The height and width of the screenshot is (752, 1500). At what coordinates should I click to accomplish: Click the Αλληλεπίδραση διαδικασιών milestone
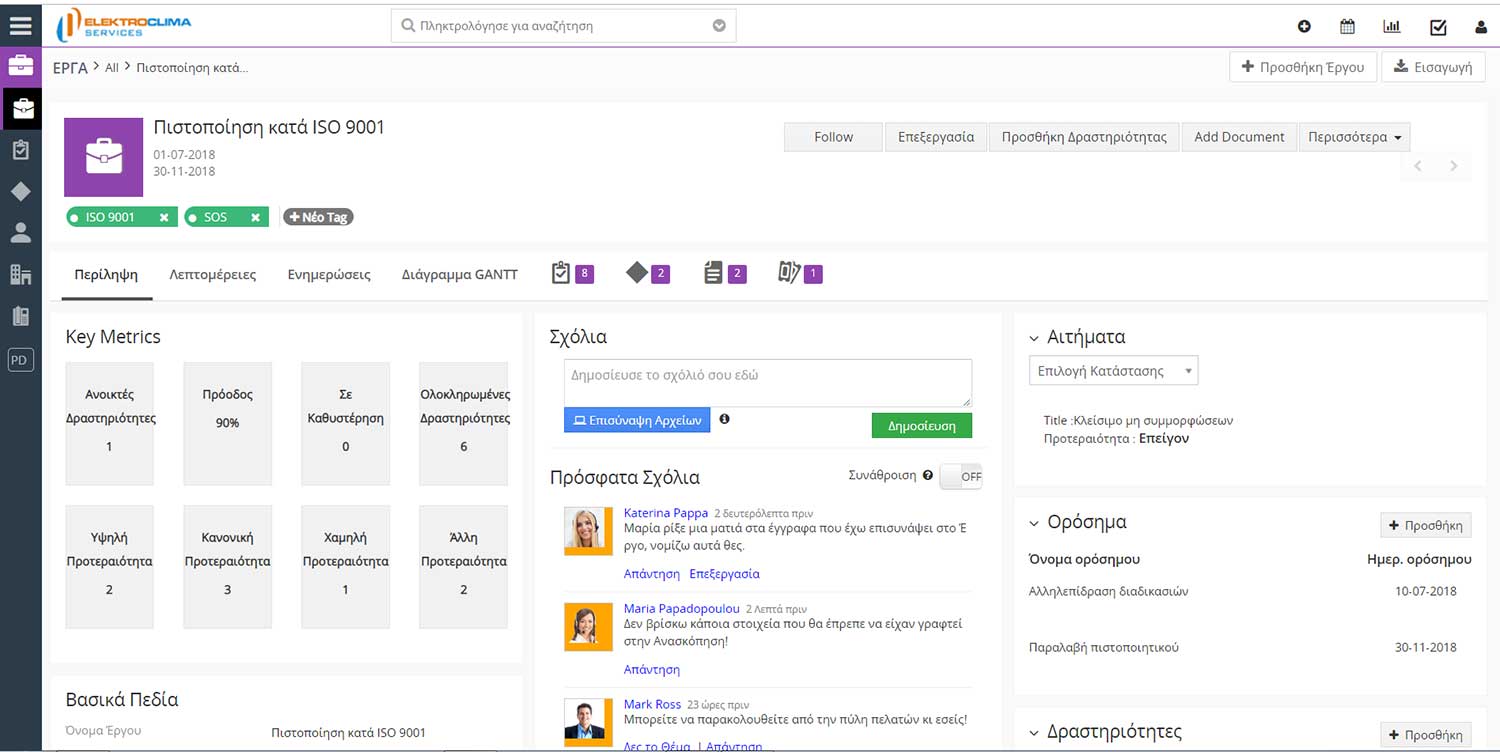click(1109, 591)
